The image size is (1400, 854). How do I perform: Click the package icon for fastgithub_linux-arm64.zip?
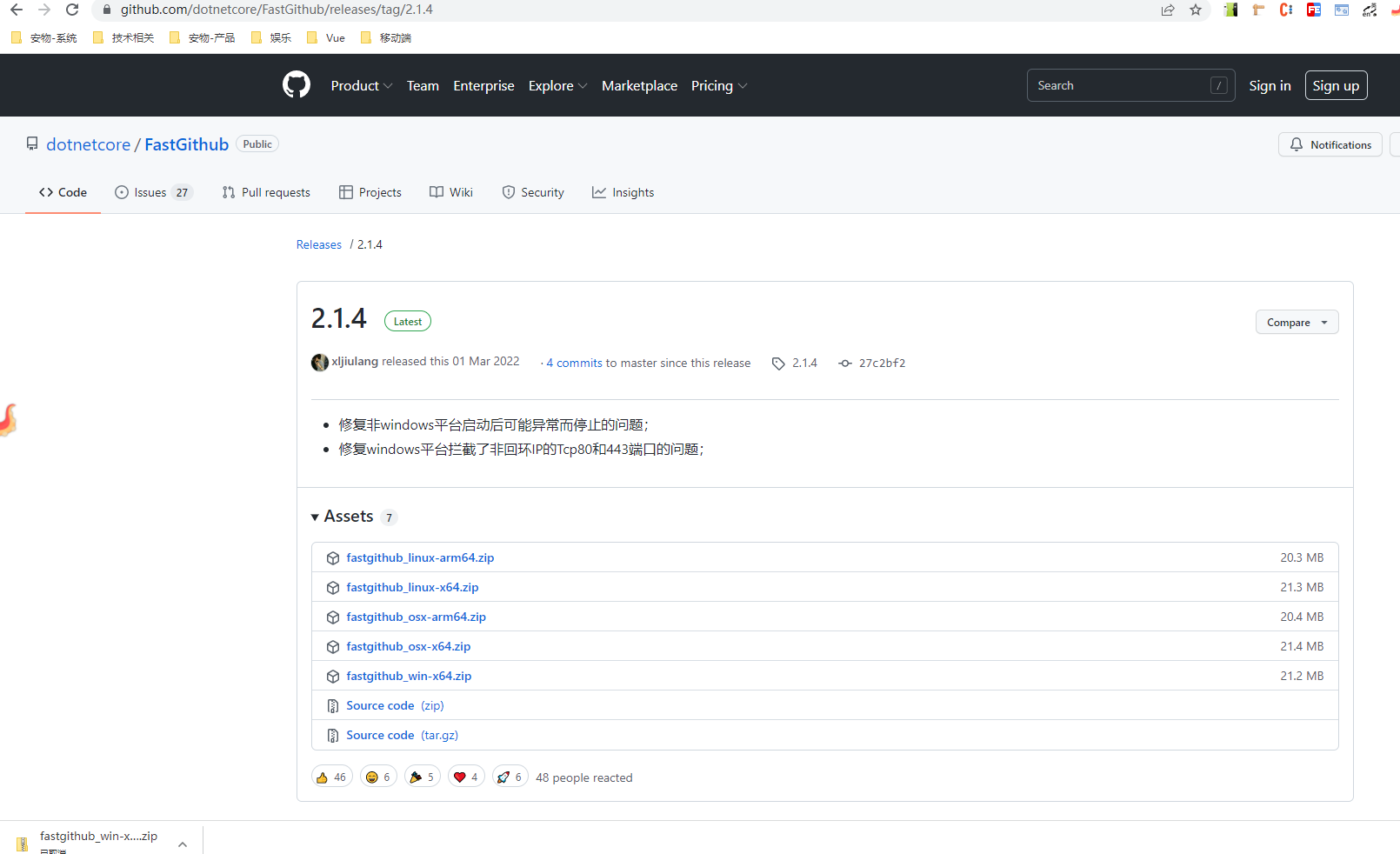point(333,558)
